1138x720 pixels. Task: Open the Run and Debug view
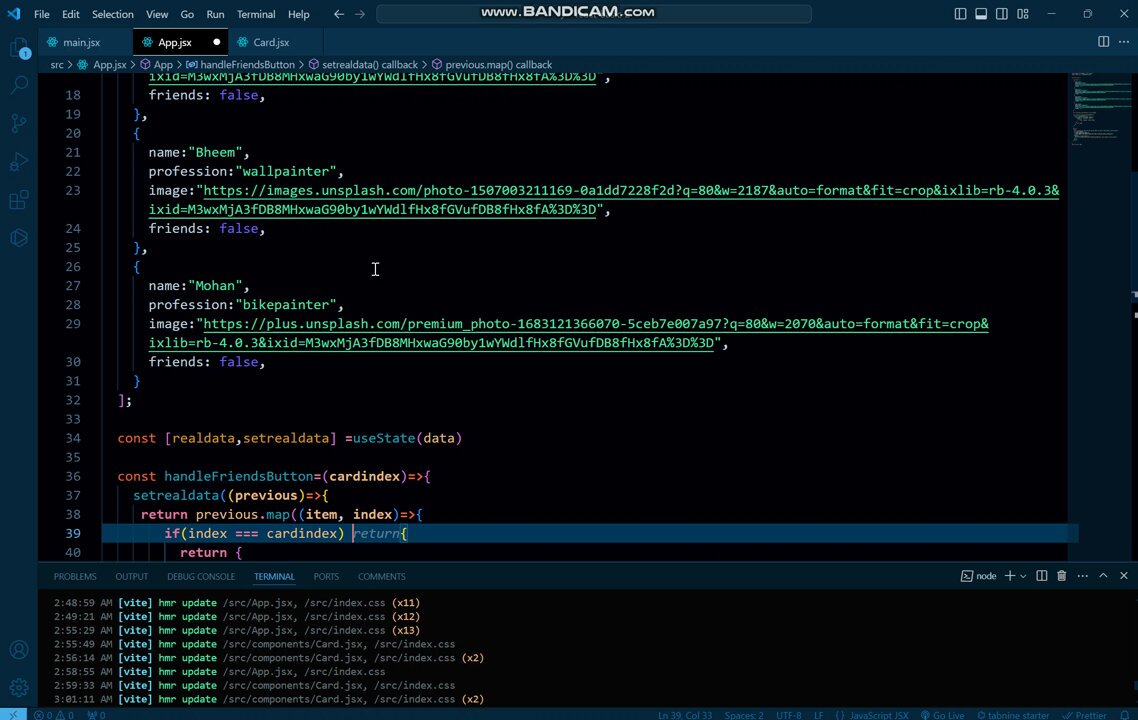click(19, 161)
